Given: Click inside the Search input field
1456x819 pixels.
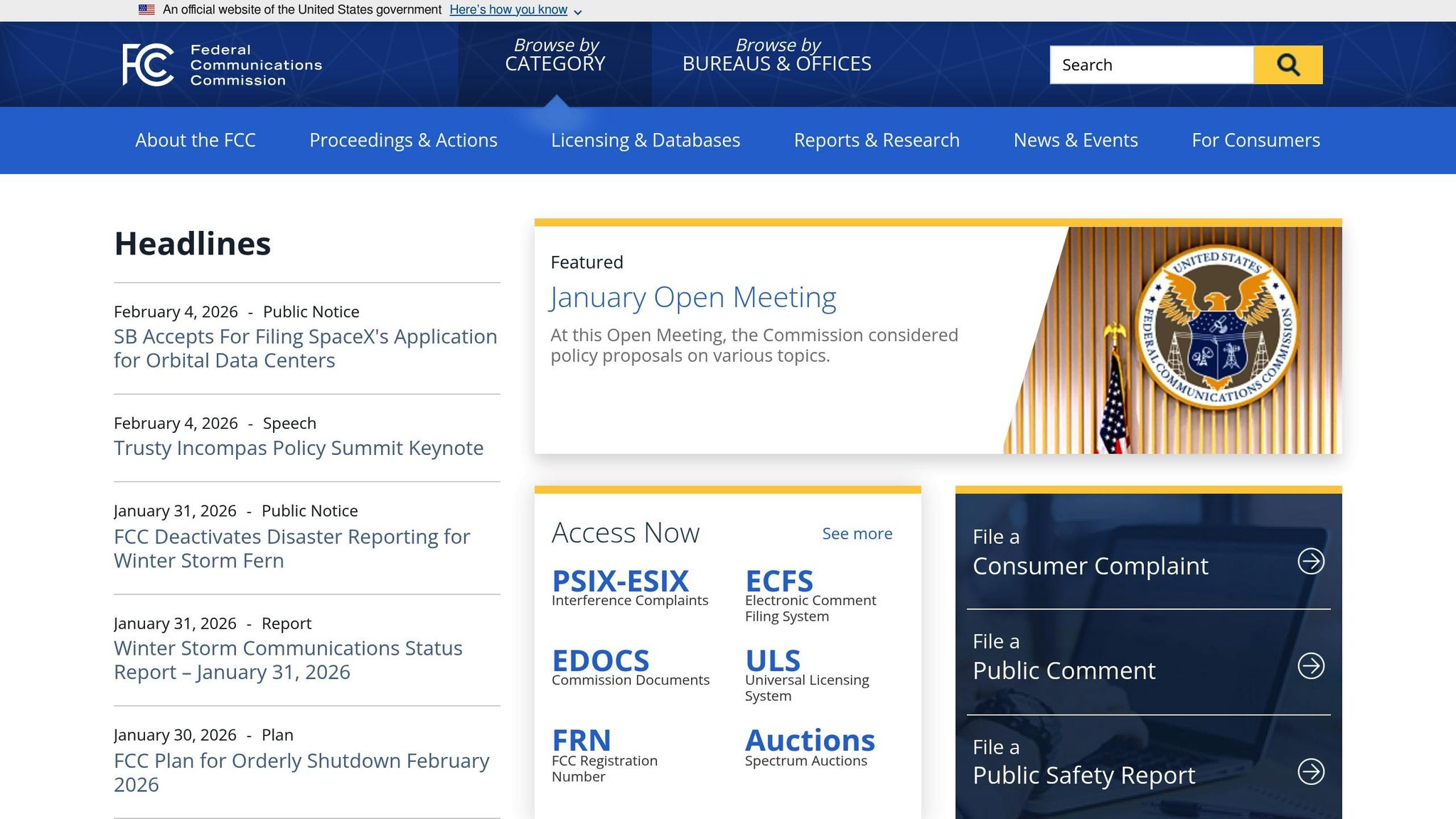Looking at the screenshot, I should [1152, 64].
